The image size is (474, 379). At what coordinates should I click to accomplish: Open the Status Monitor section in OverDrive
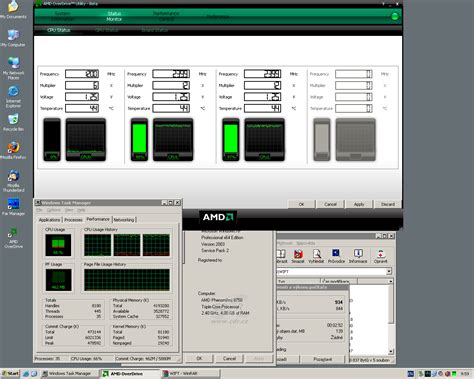pyautogui.click(x=114, y=16)
